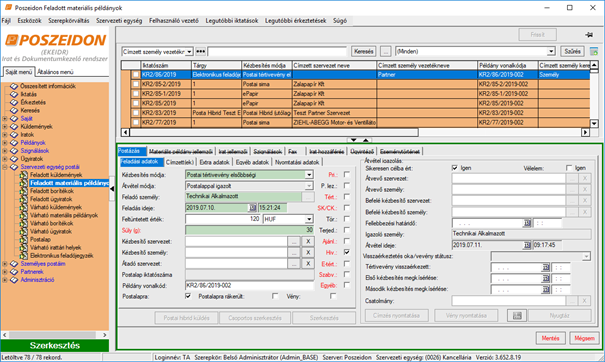605x362 pixels.
Task: Toggle the Pri. checkbox
Action: 347,174
